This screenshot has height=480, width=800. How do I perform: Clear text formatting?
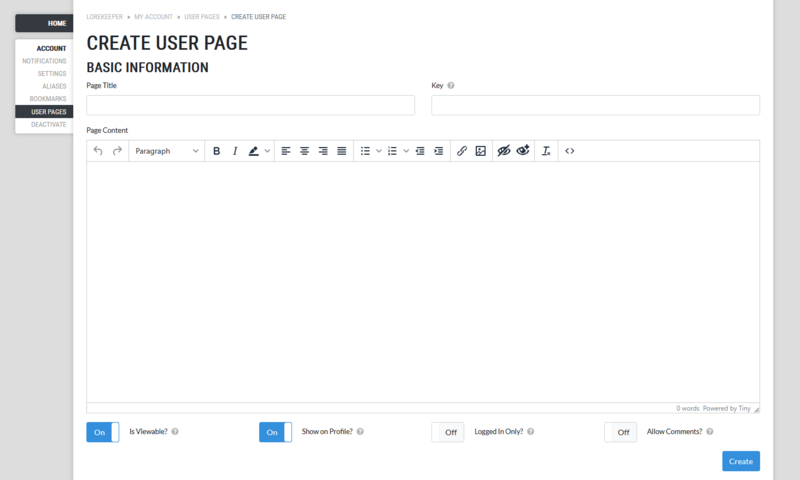click(546, 151)
